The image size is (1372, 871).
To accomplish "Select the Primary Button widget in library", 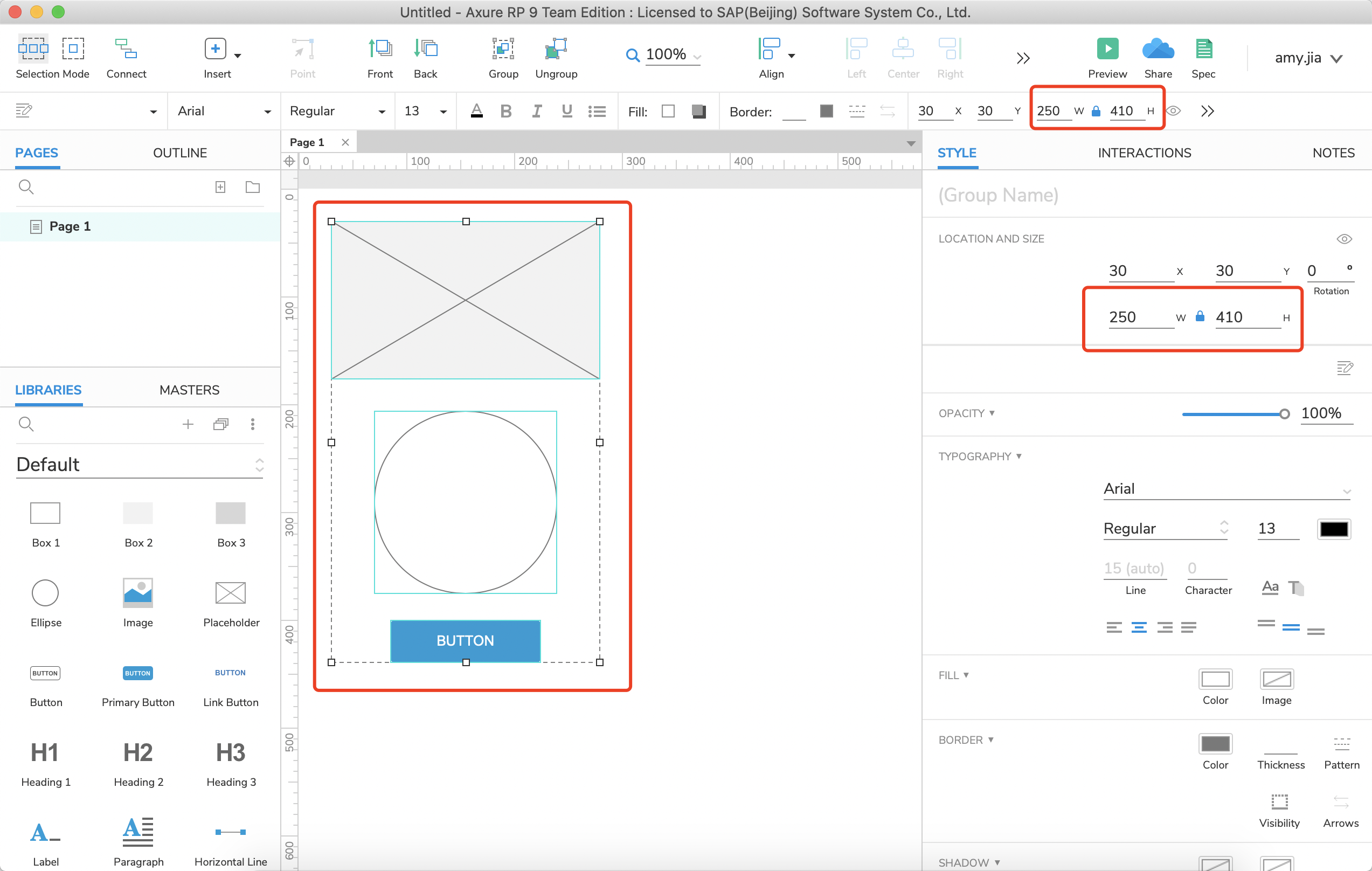I will click(x=138, y=673).
